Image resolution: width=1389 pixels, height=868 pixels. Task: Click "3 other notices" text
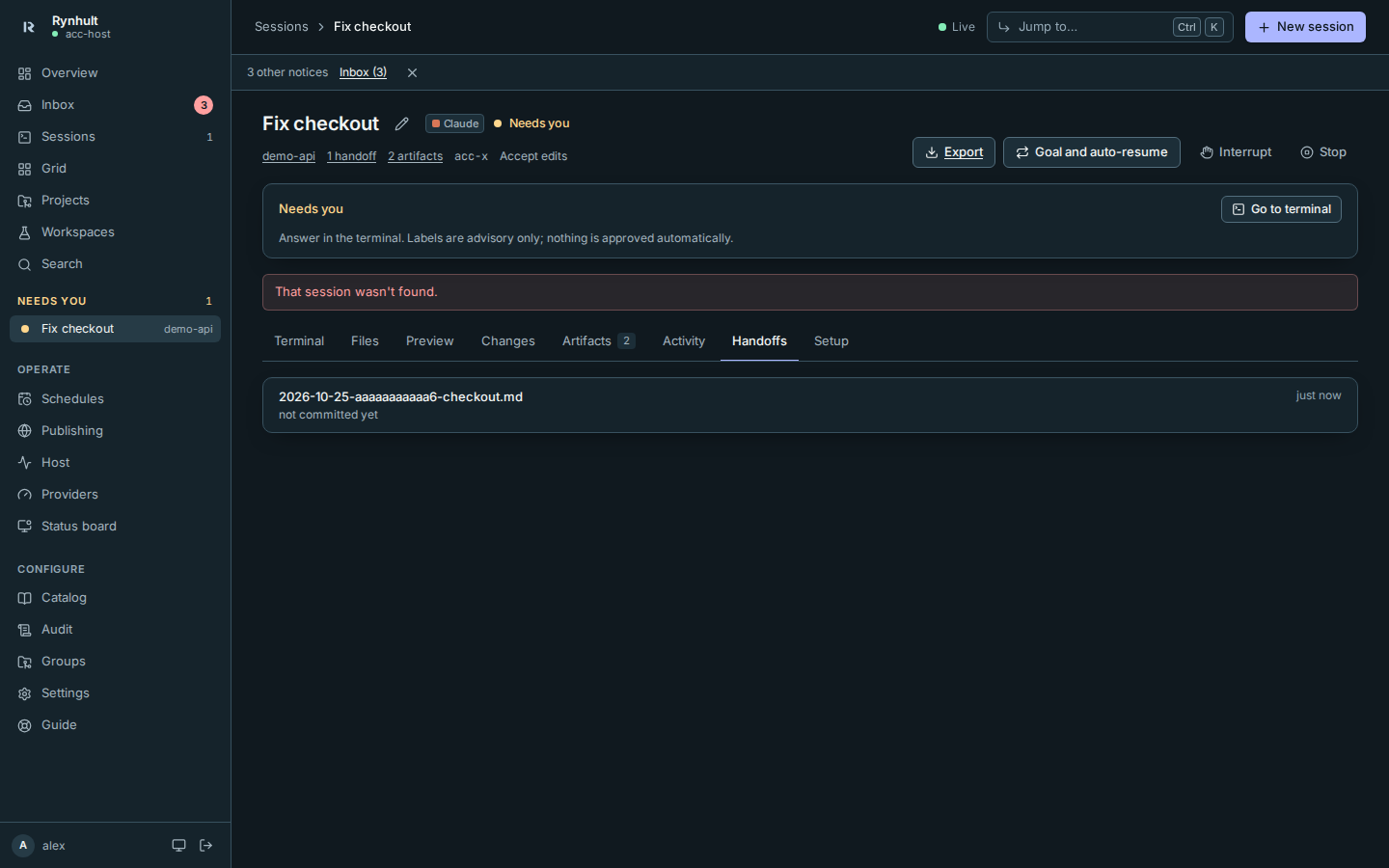287,72
